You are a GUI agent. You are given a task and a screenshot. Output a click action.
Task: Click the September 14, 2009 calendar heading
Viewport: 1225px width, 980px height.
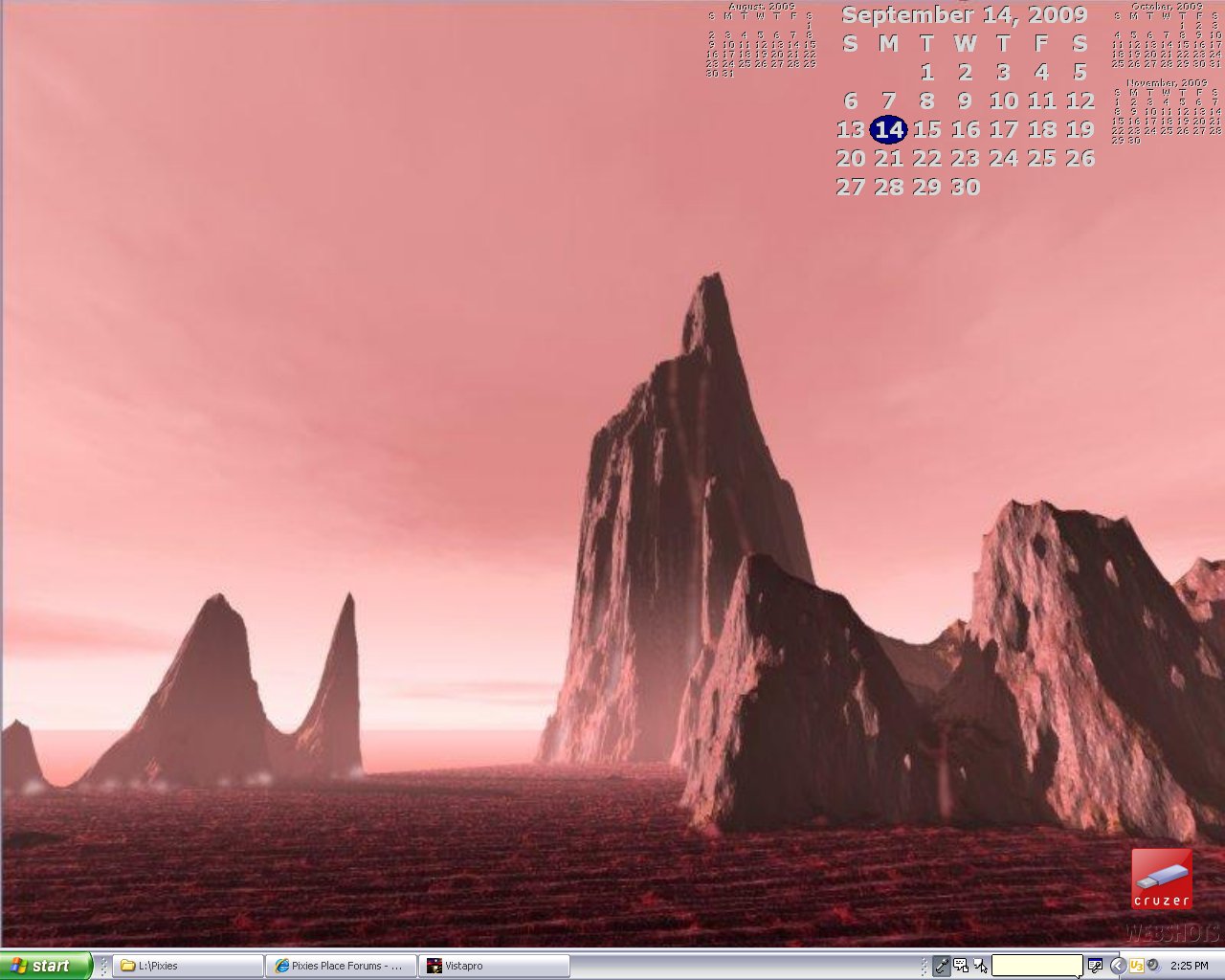pos(964,14)
